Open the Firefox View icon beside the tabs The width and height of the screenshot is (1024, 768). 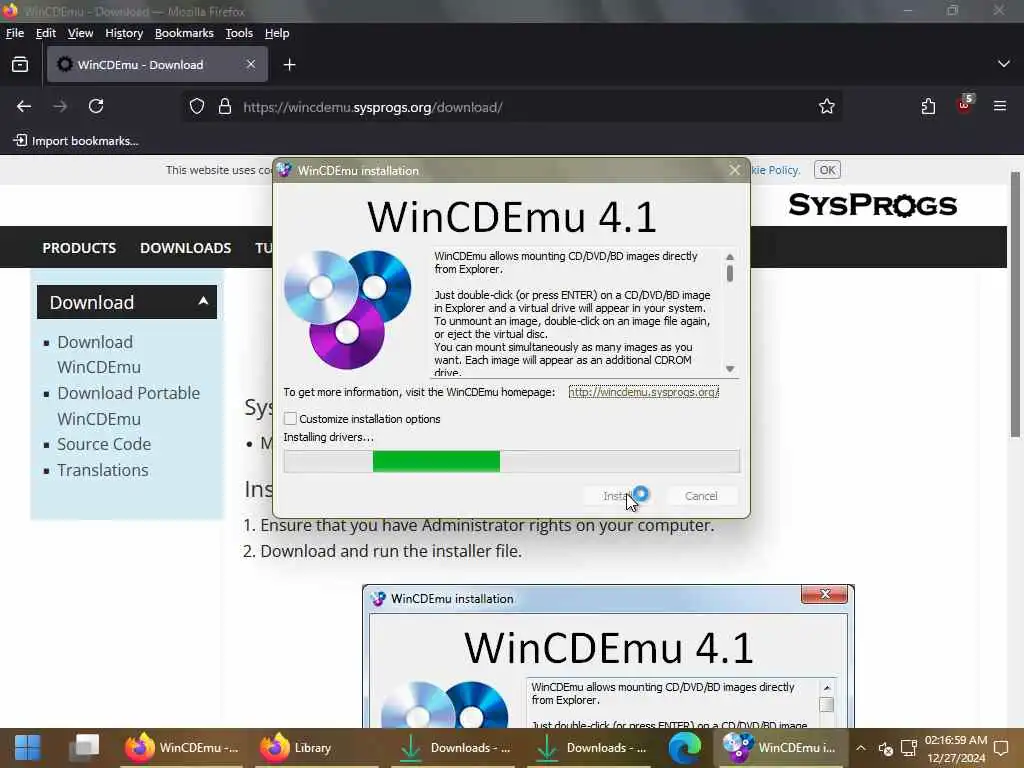click(20, 65)
